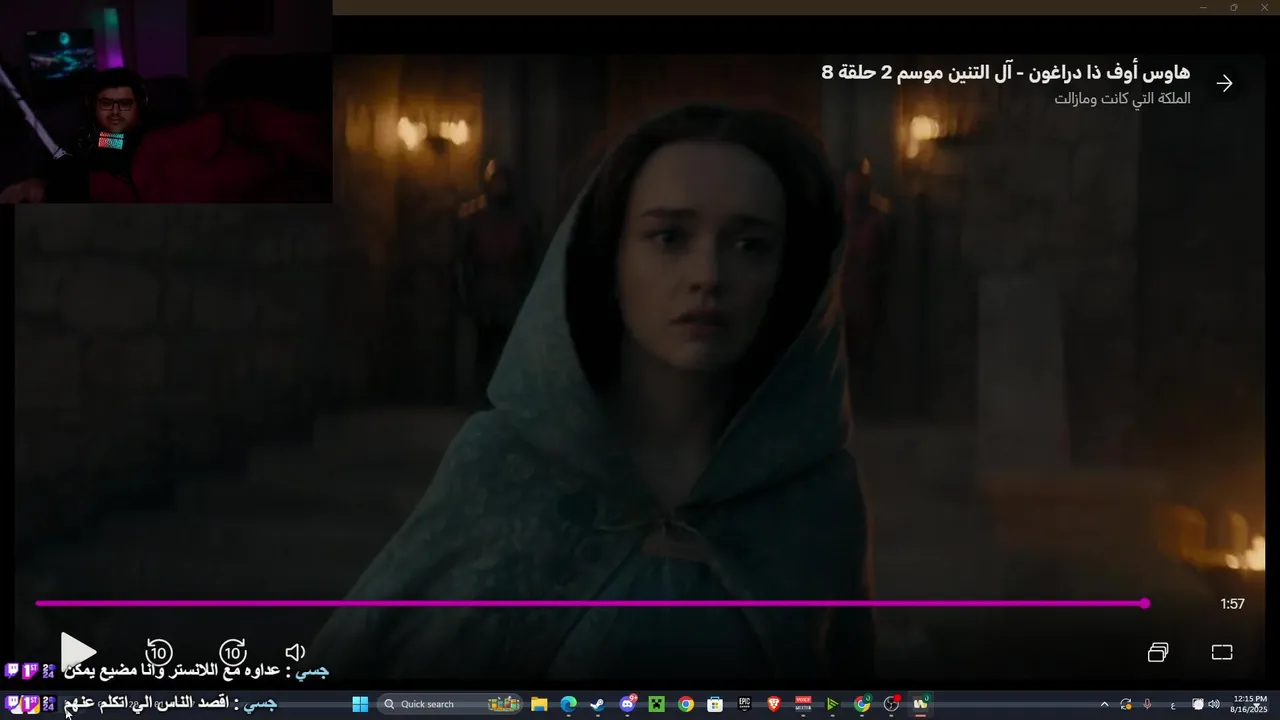
Task: Switch to second Chrome profile window
Action: [x=862, y=704]
